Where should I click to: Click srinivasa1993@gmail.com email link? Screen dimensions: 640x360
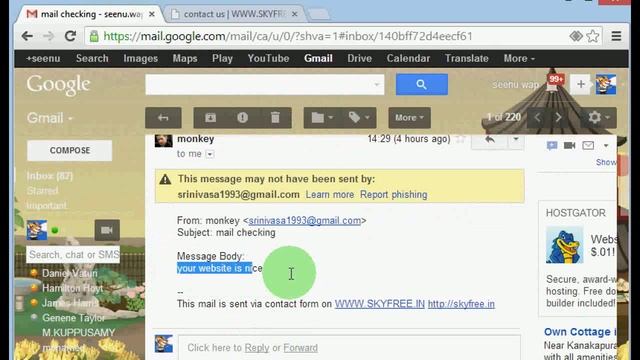pyautogui.click(x=304, y=220)
